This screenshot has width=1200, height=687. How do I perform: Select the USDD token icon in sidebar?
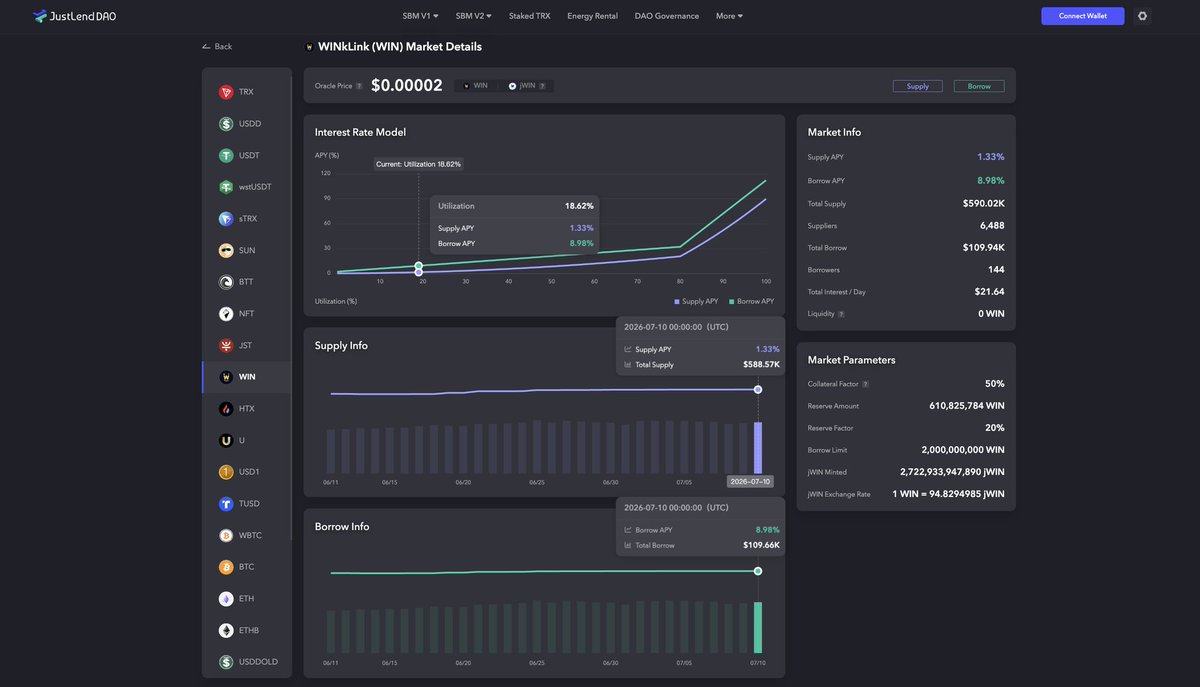[226, 124]
